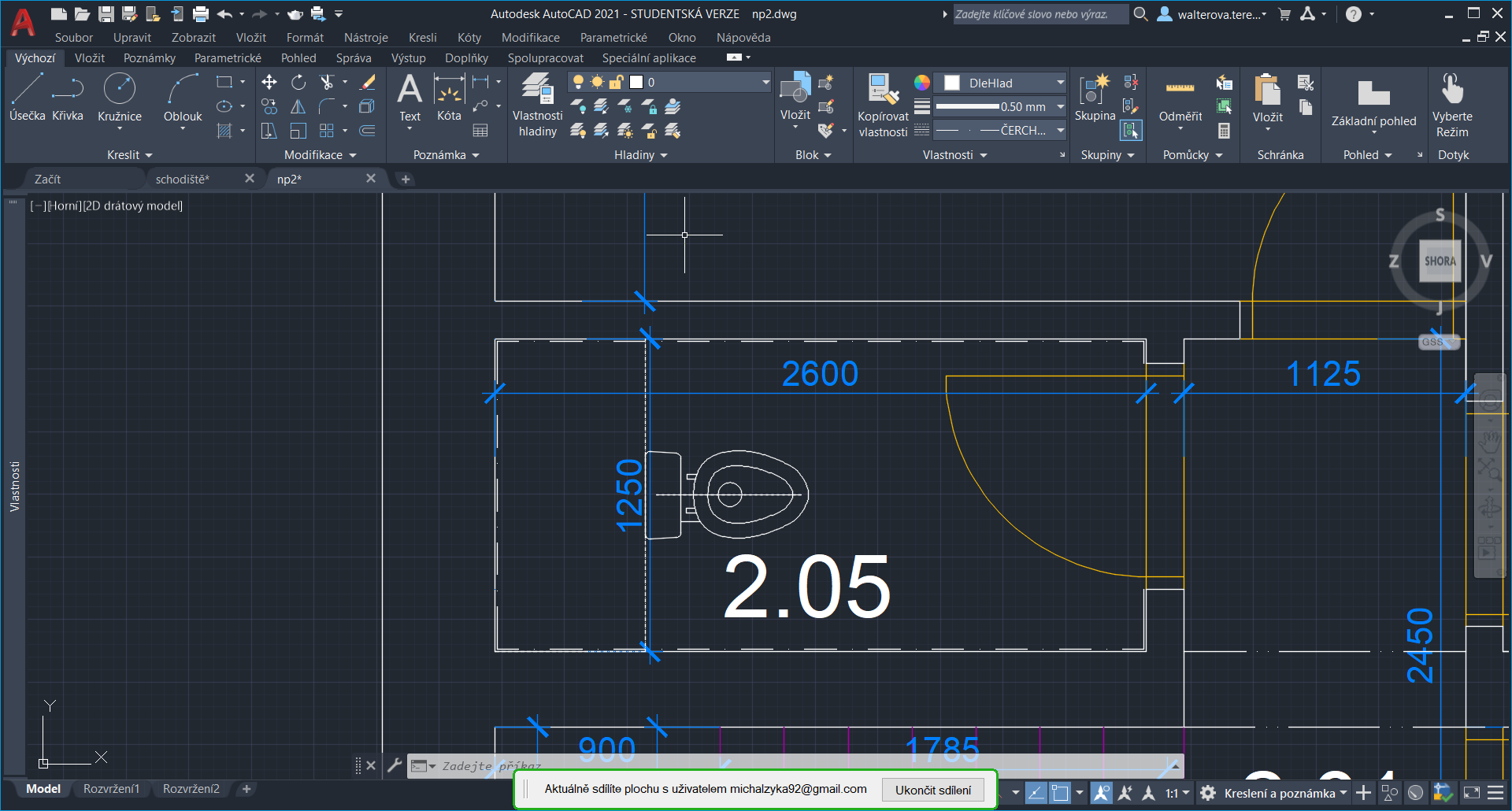Screen dimensions: 1512x811
Task: Open Vlastnosti hladiny layer properties
Action: tap(538, 105)
